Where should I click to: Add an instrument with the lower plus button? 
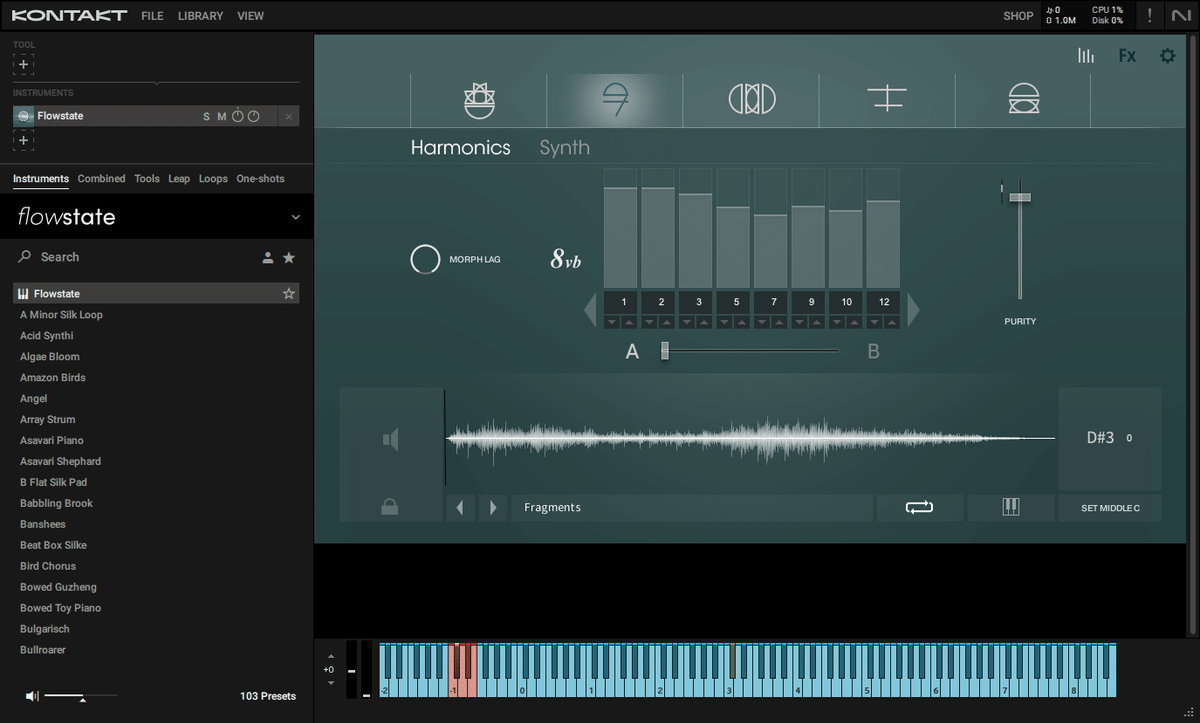24,140
